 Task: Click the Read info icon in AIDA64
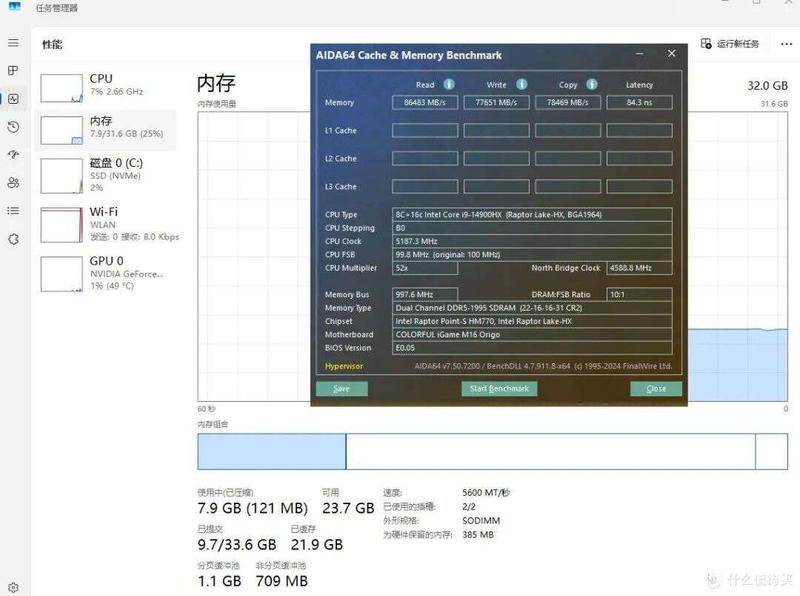(448, 84)
